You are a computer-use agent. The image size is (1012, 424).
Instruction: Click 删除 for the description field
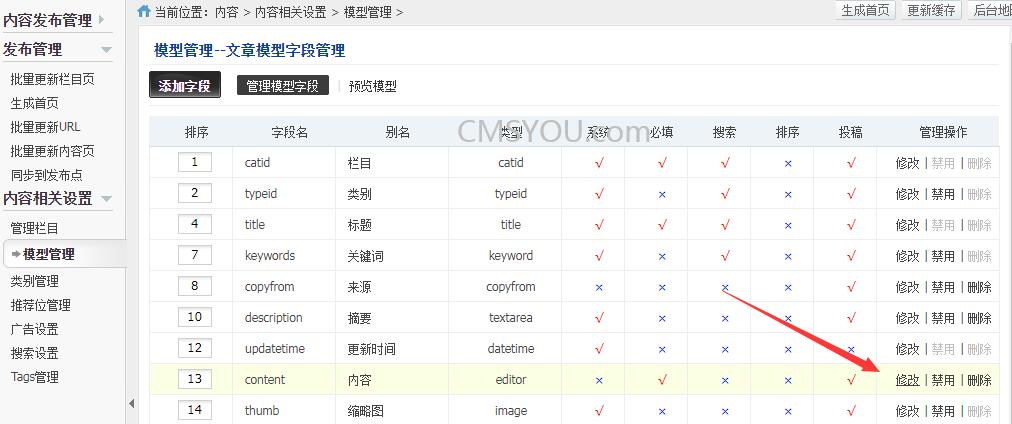[x=979, y=318]
